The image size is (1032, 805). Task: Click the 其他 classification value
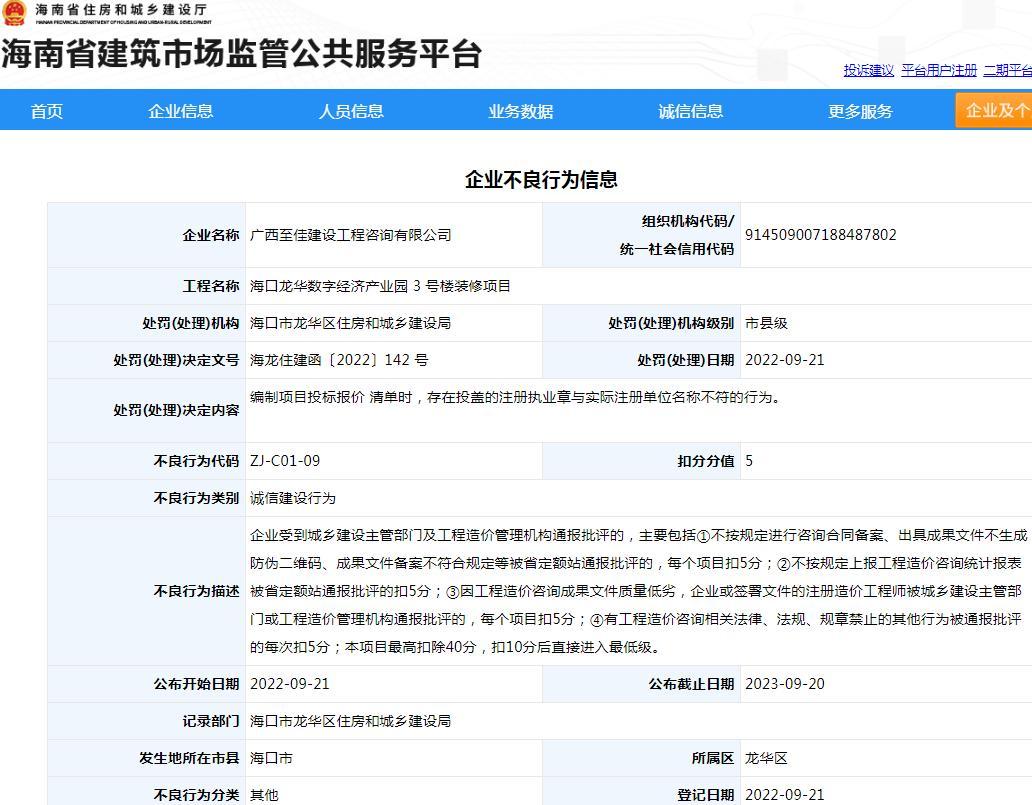(x=264, y=795)
